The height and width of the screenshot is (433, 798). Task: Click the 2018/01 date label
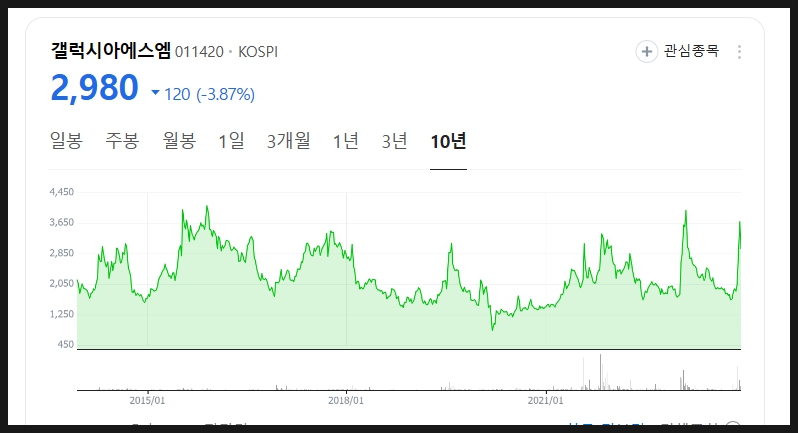point(346,400)
